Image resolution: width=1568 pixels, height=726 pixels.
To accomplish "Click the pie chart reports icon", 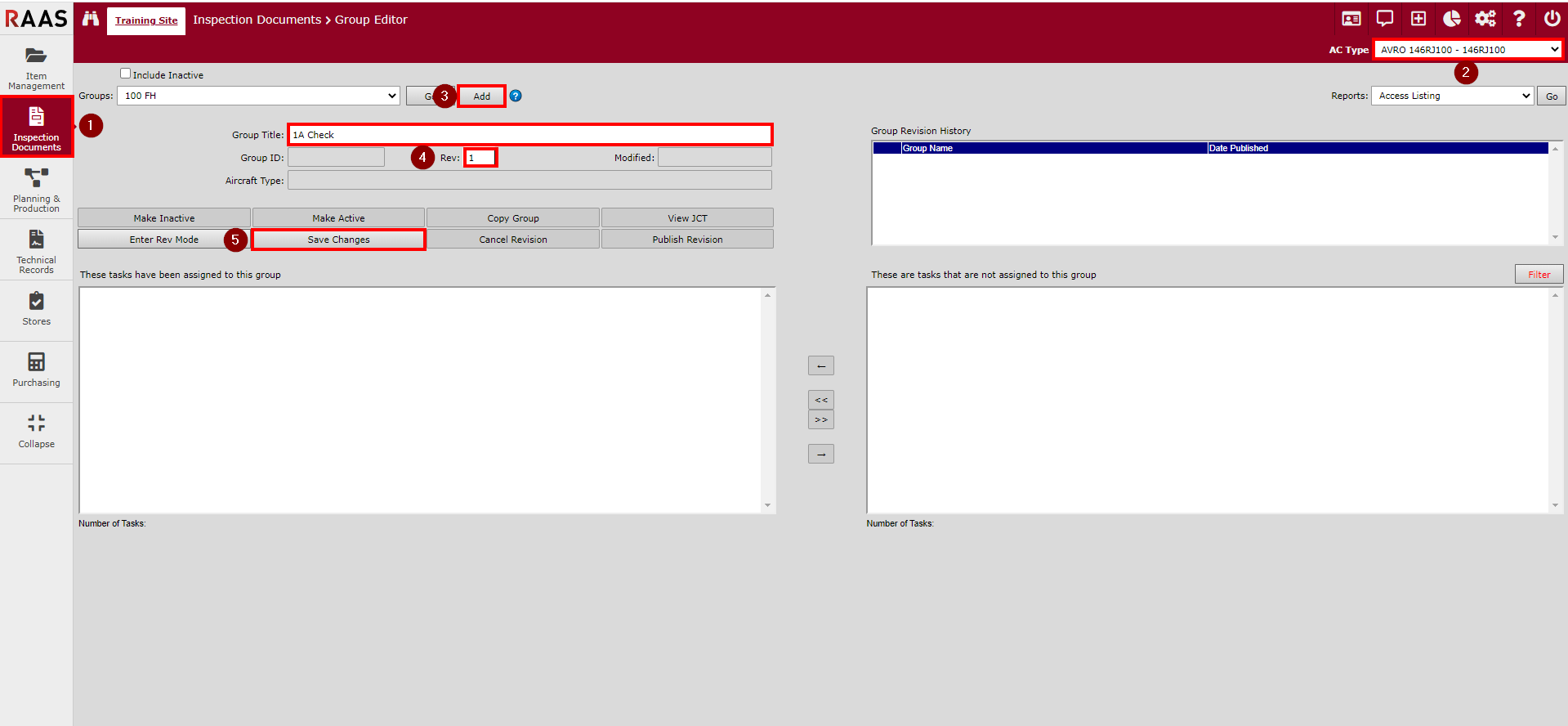I will 1452,19.
